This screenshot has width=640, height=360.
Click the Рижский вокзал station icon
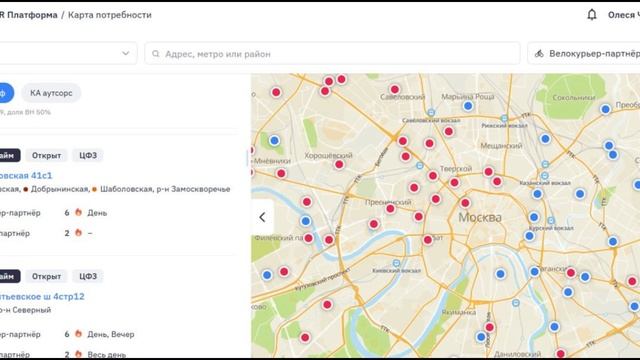pos(504,118)
